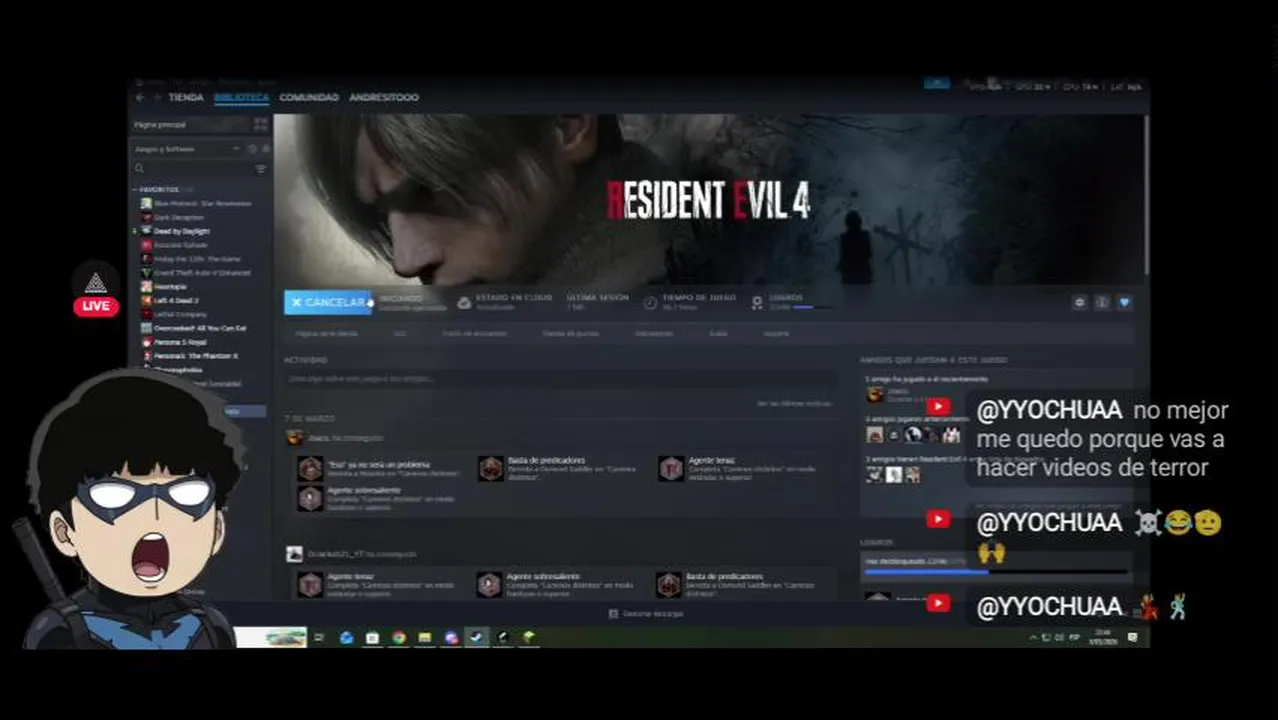Open Página de la tienda link

point(326,333)
